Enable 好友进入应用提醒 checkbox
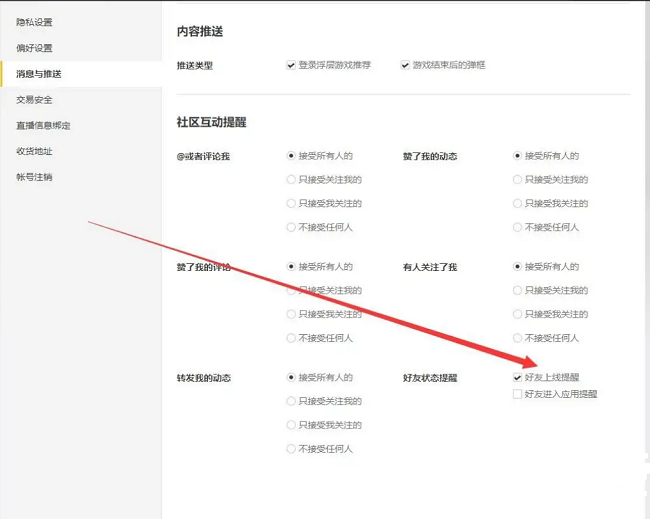The height and width of the screenshot is (519, 650). pos(517,394)
